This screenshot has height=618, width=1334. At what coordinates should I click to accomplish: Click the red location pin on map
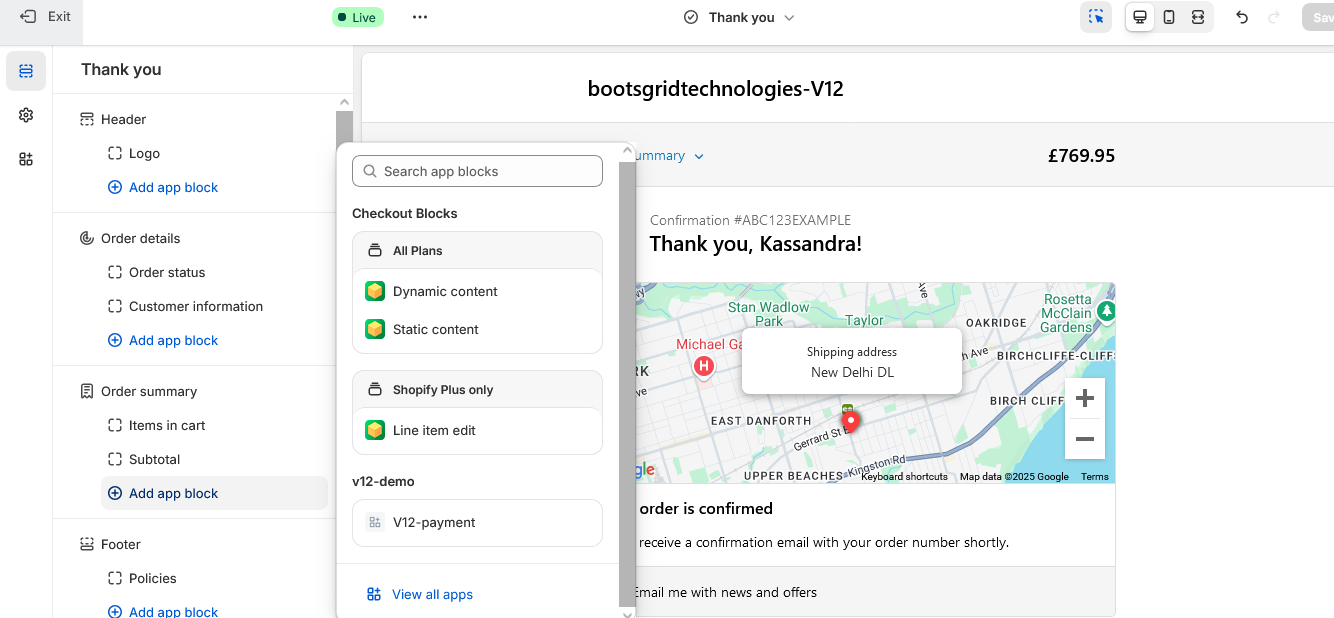click(x=851, y=423)
